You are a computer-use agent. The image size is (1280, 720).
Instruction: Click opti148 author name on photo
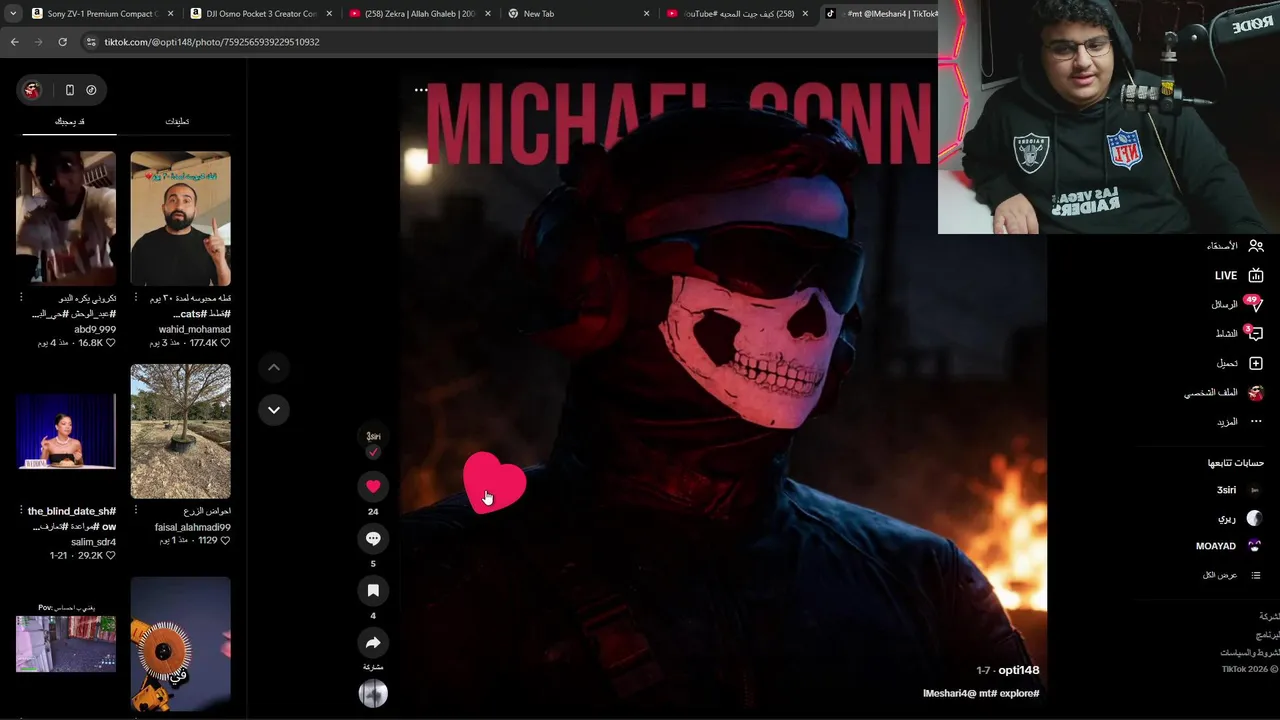pos(1019,670)
